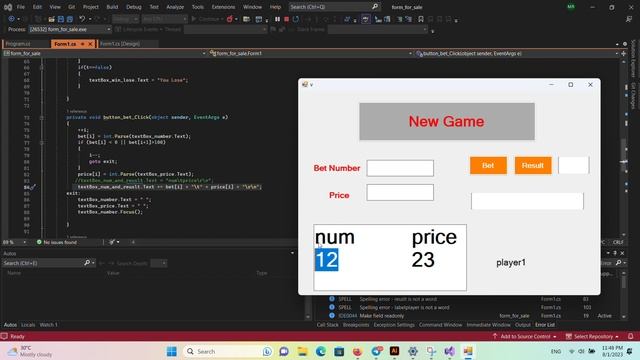Open the Autos search depth dropdown

160,263
